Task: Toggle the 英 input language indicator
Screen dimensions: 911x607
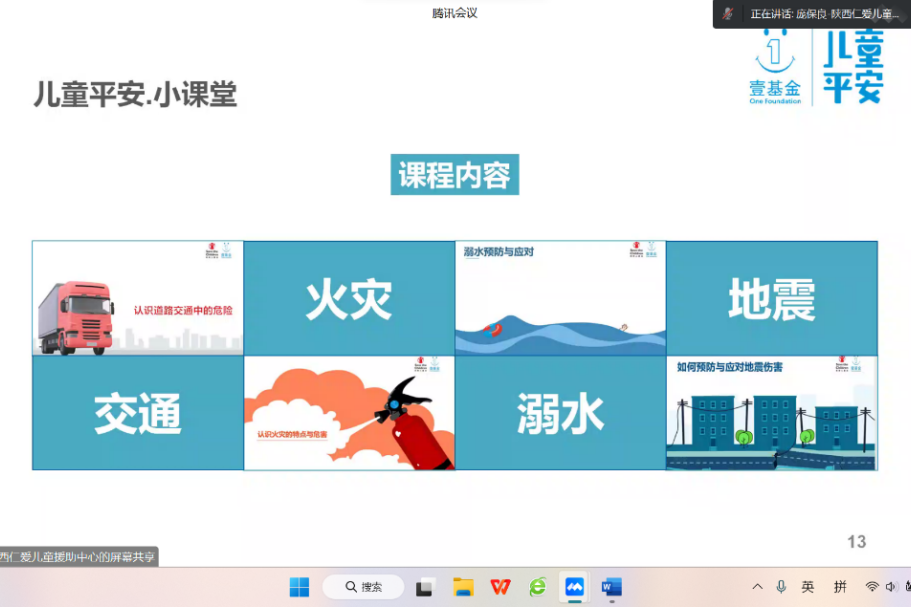Action: [808, 587]
